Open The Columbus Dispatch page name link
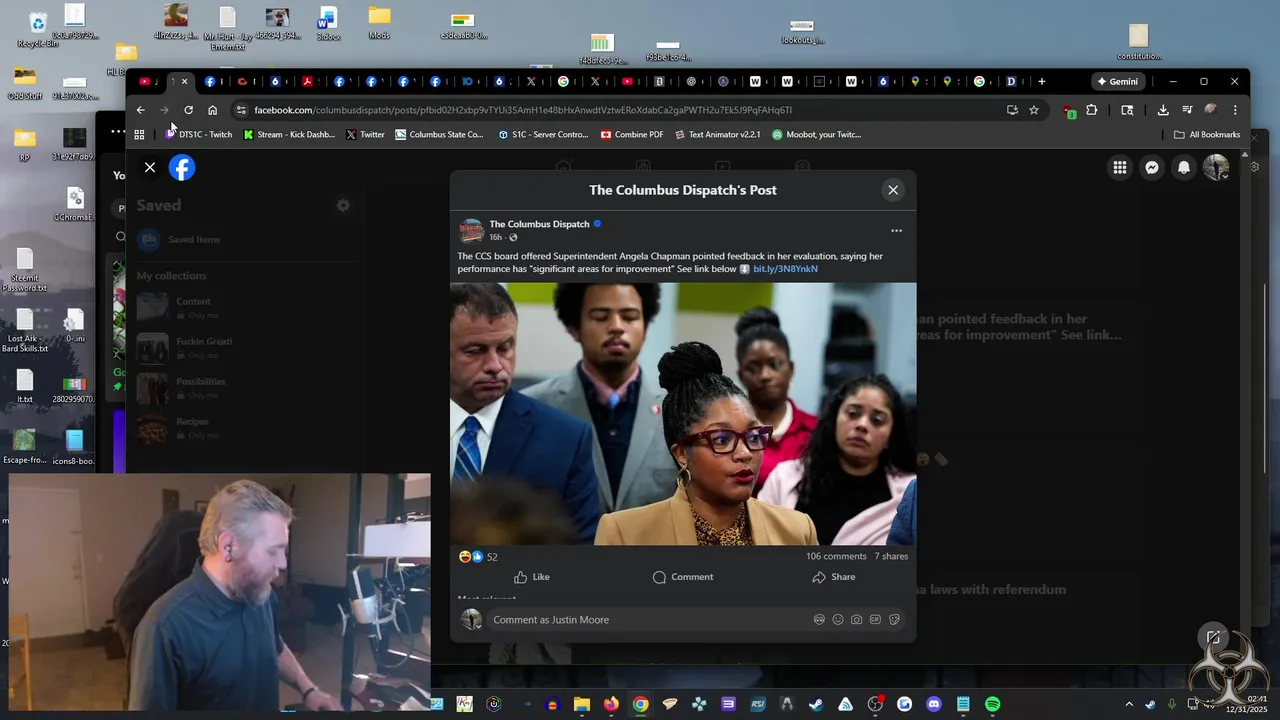Image resolution: width=1280 pixels, height=720 pixels. click(x=539, y=224)
